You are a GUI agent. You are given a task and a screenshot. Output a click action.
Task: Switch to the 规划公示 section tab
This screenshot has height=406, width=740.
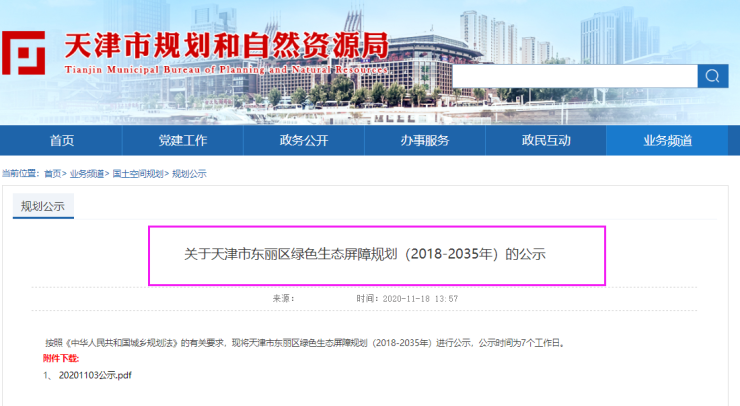pyautogui.click(x=43, y=207)
